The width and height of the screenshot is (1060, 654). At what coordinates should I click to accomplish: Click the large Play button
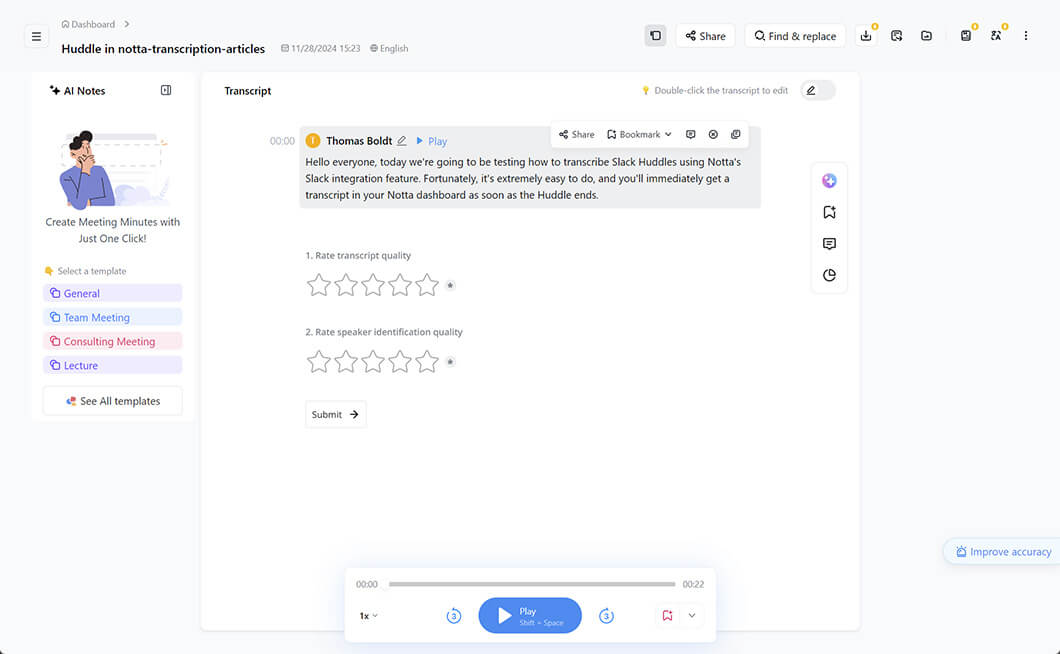[530, 615]
